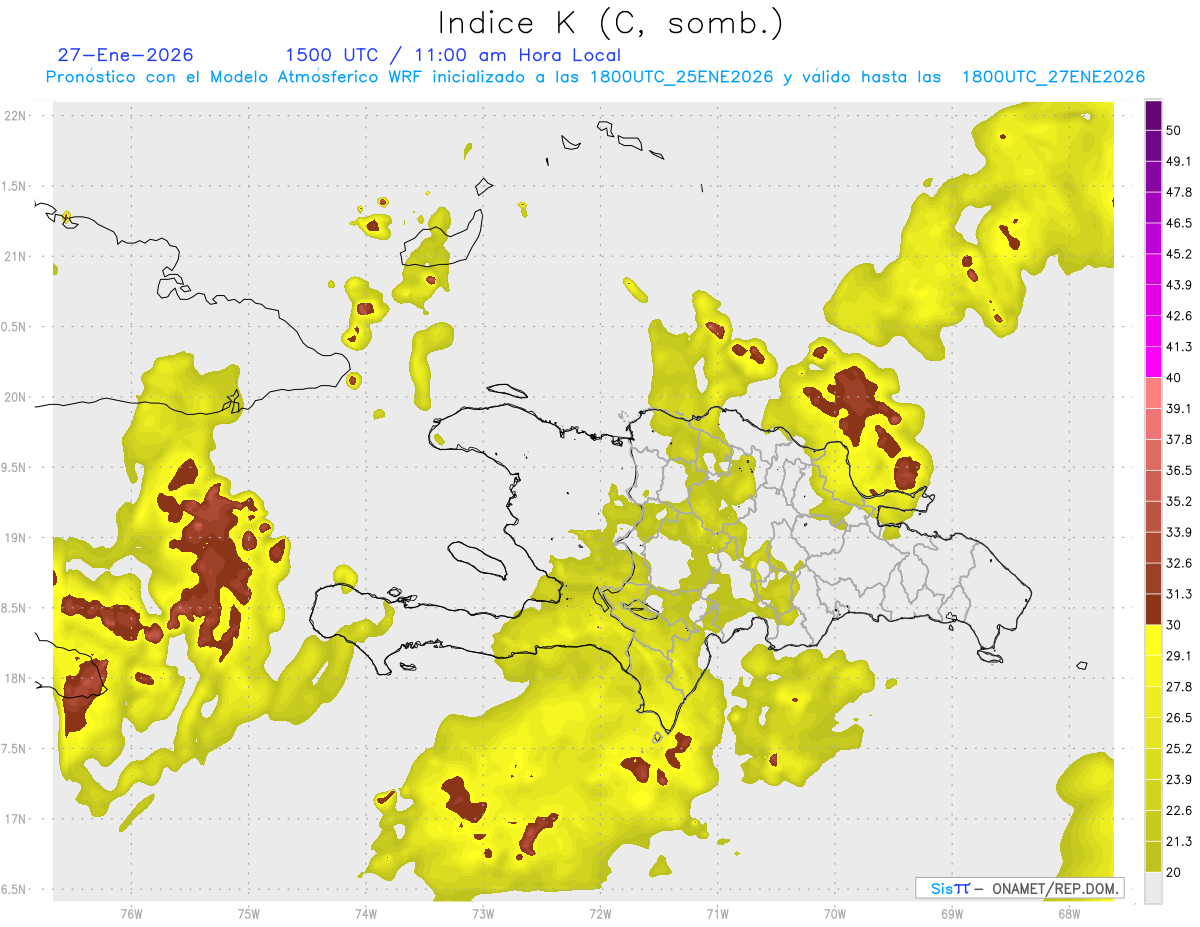Click the '1800UTC_25ENE2026' initialization time
This screenshot has height=927, width=1200.
681,77
